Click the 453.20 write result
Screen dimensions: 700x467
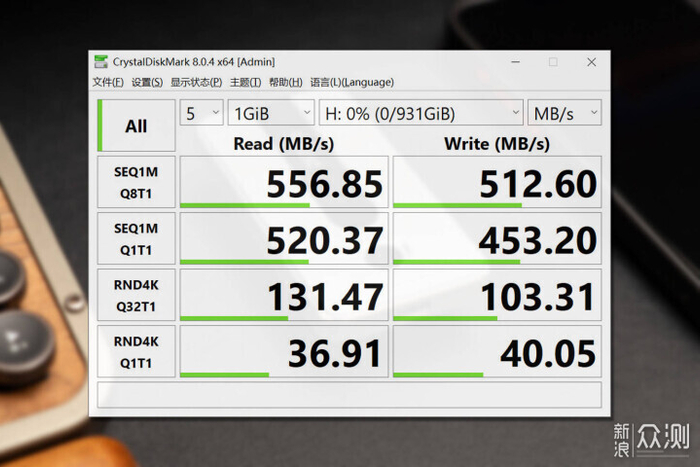pos(497,239)
